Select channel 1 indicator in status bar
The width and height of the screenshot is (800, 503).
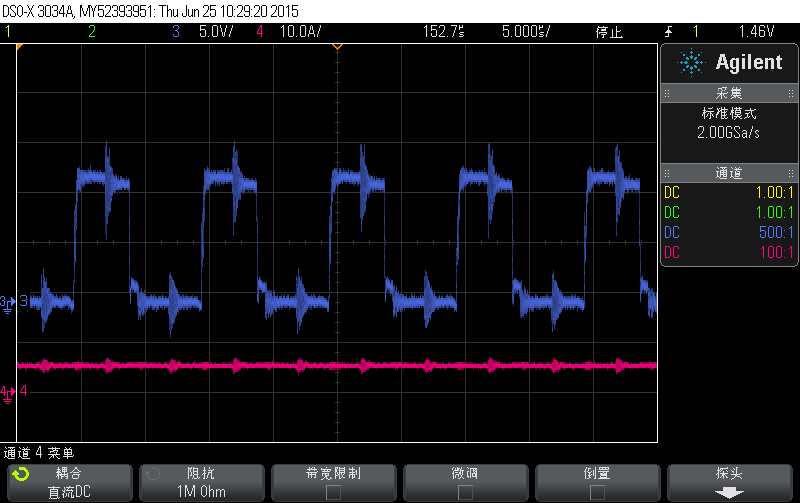(8, 32)
